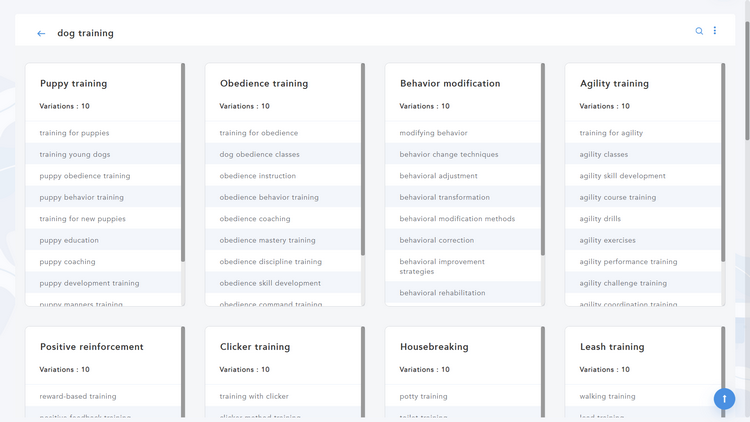
Task: Select 'modifying behavior' row
Action: point(463,133)
